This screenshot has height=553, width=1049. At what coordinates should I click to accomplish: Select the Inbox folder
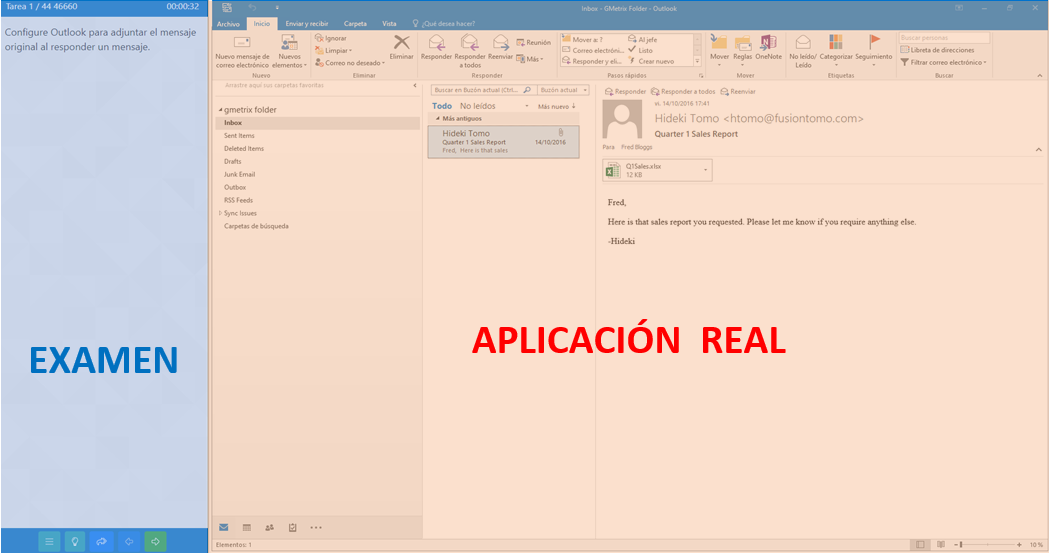(318, 123)
